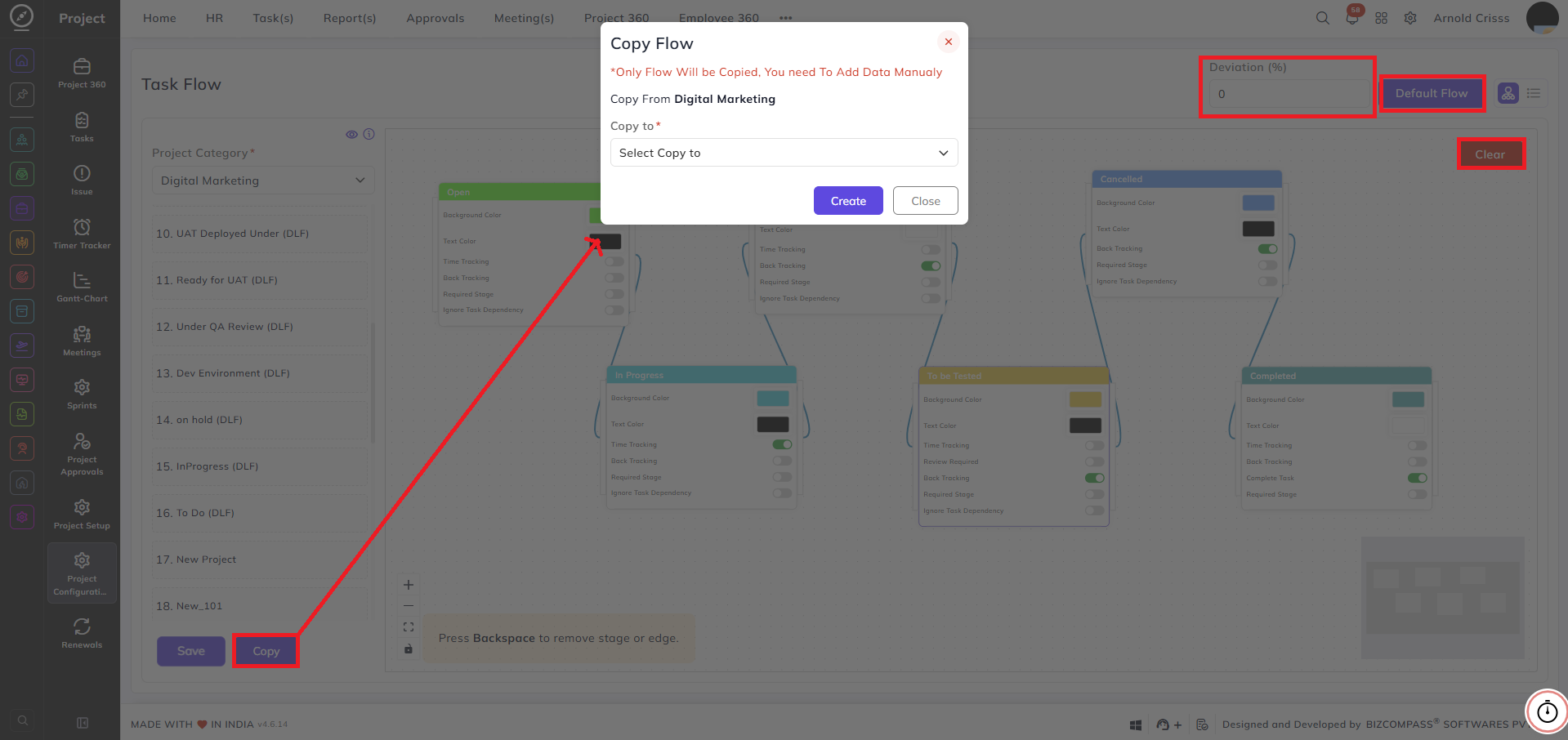Toggle Back Tracking in In Progress stage
This screenshot has height=740, width=1568.
pyautogui.click(x=782, y=461)
